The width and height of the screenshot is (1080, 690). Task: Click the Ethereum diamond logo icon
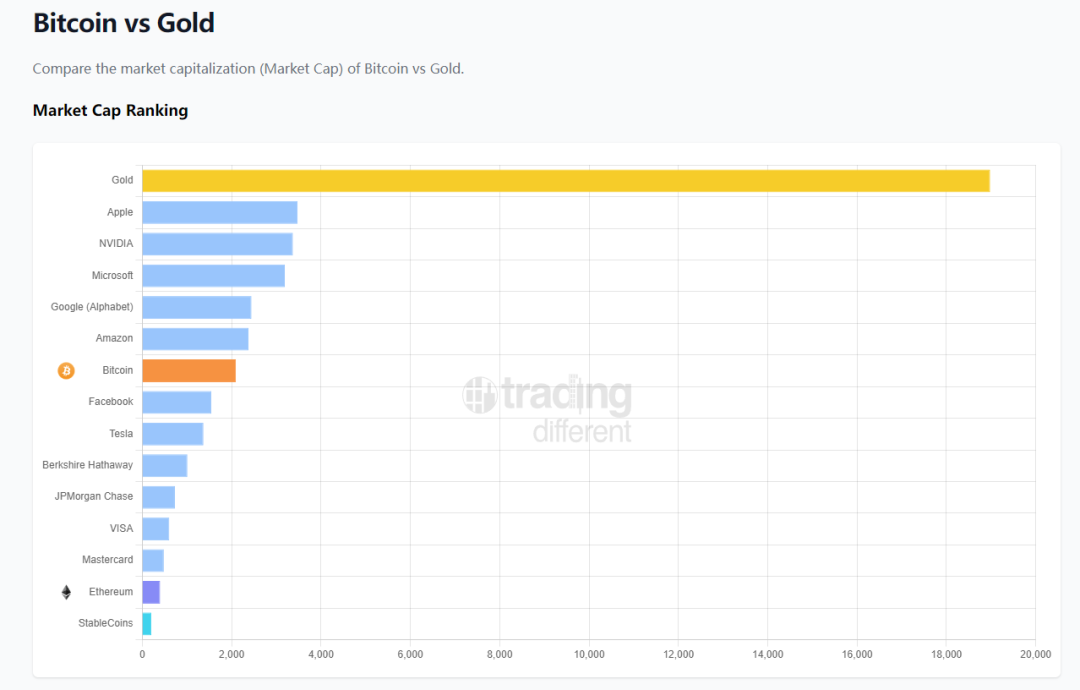coord(66,592)
